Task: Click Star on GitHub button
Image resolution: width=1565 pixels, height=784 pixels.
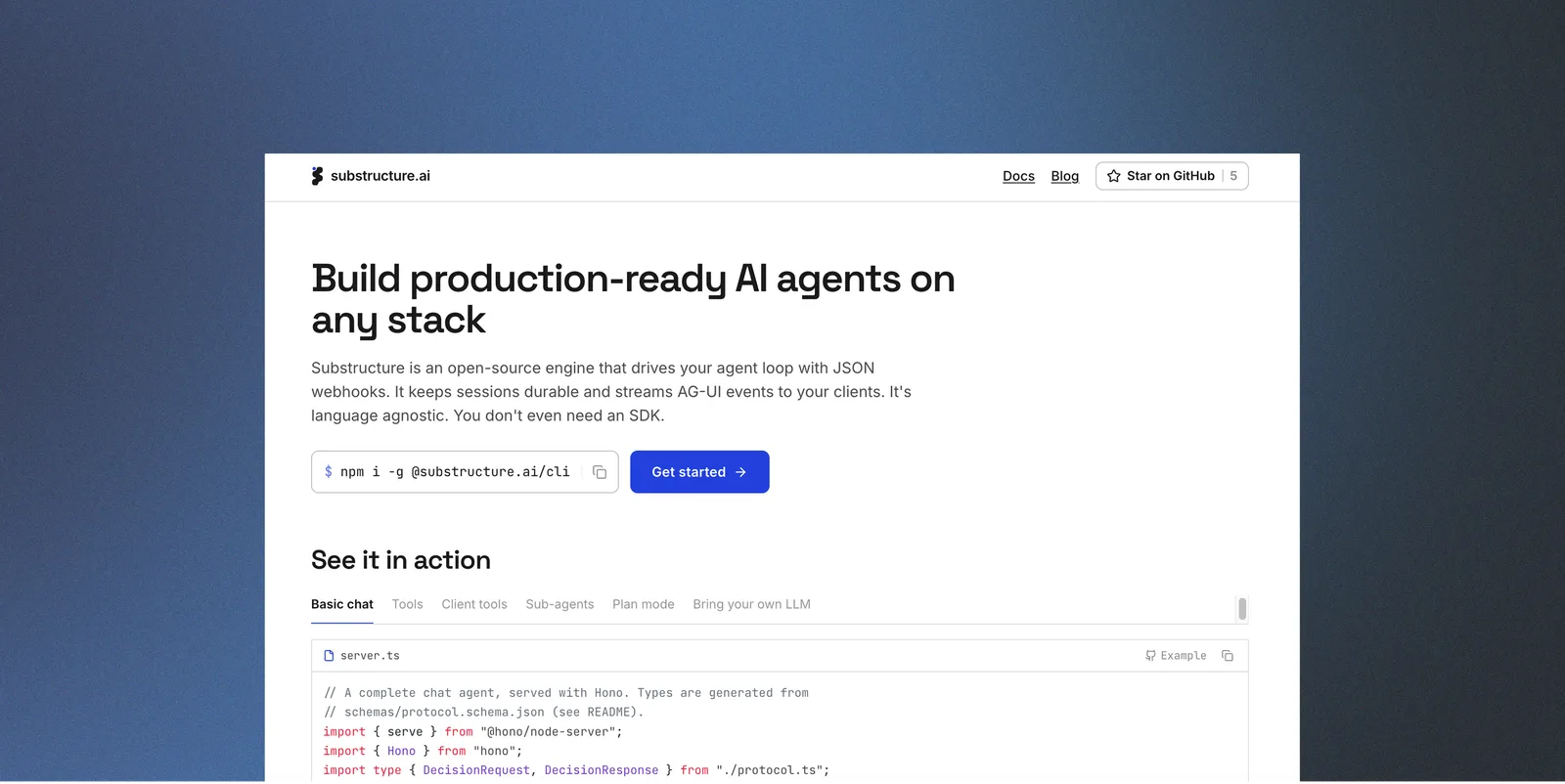Action: click(x=1172, y=176)
